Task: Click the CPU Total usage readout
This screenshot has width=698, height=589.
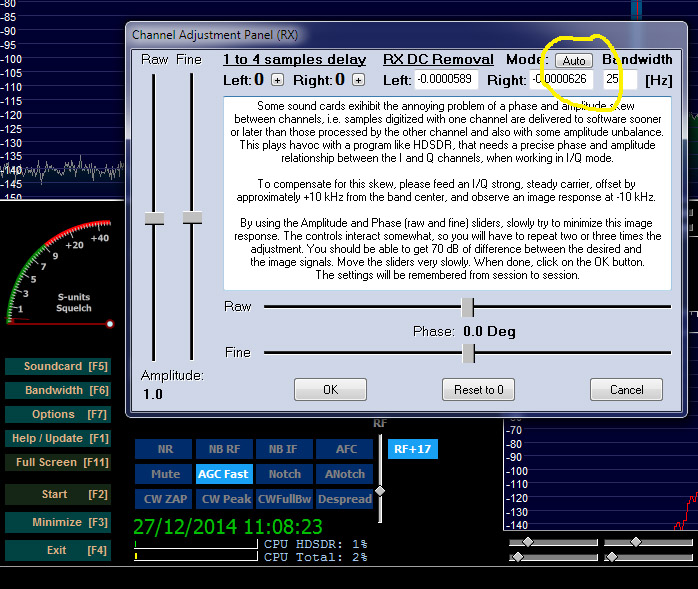Action: pos(316,557)
